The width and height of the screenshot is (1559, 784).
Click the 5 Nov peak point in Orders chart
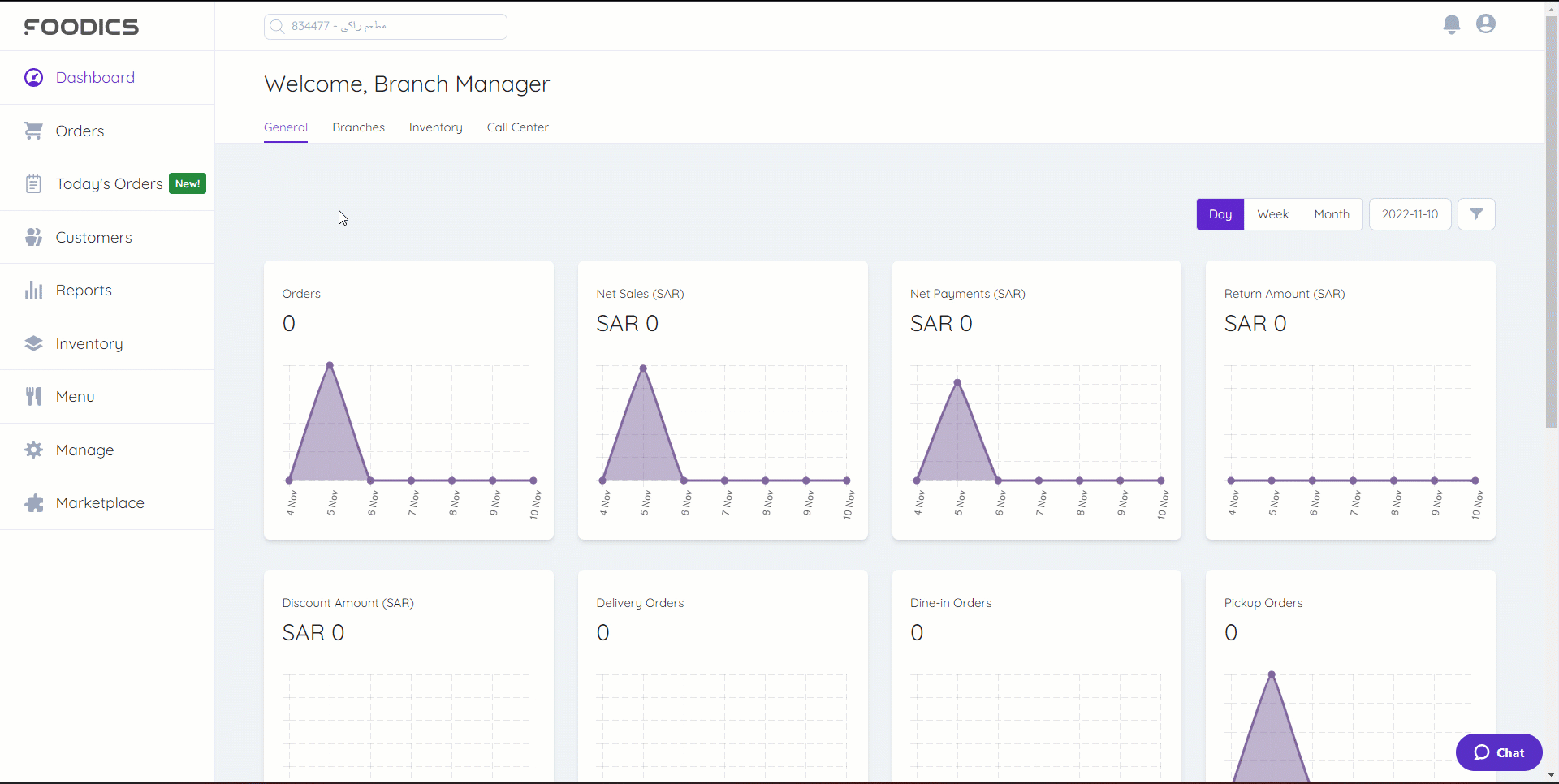pos(330,365)
